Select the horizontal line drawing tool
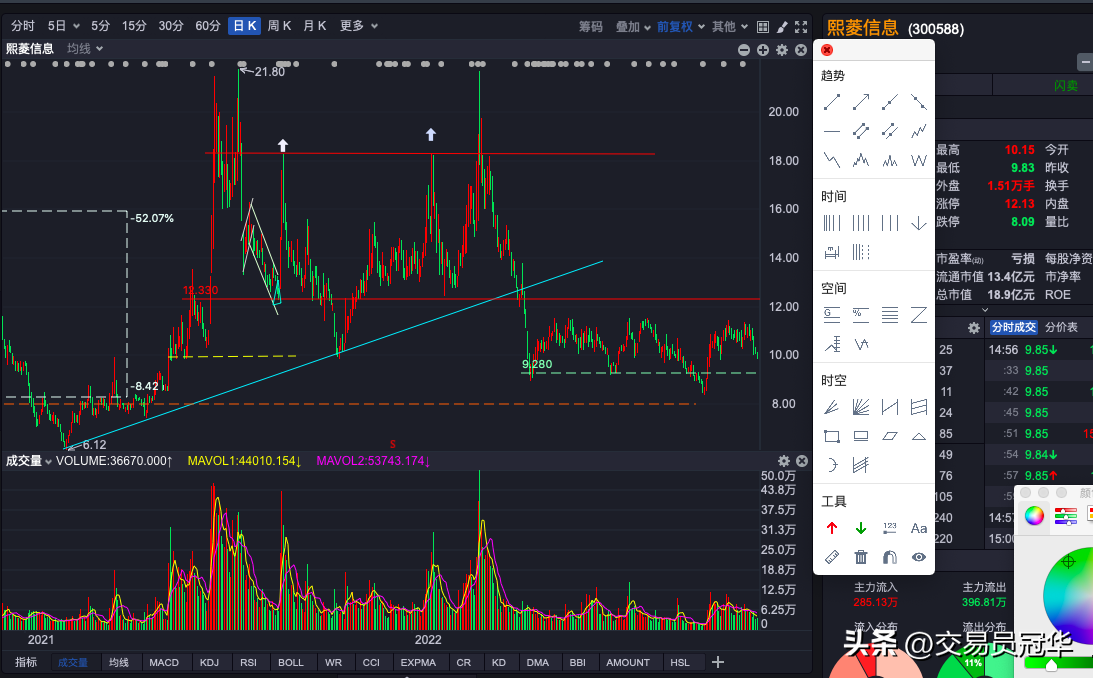The height and width of the screenshot is (678, 1093). pos(832,131)
